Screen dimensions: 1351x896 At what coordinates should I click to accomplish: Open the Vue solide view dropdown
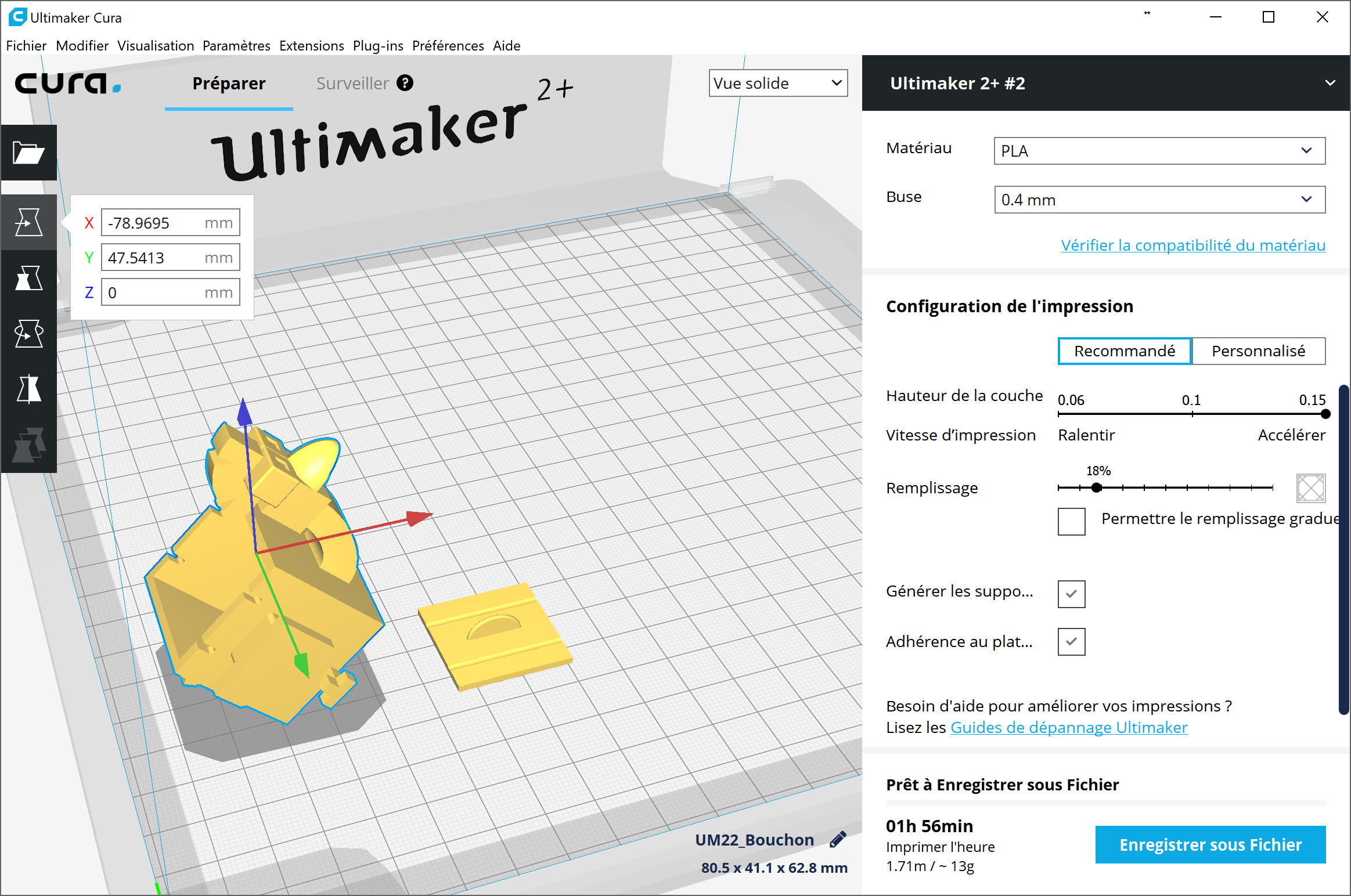point(778,83)
